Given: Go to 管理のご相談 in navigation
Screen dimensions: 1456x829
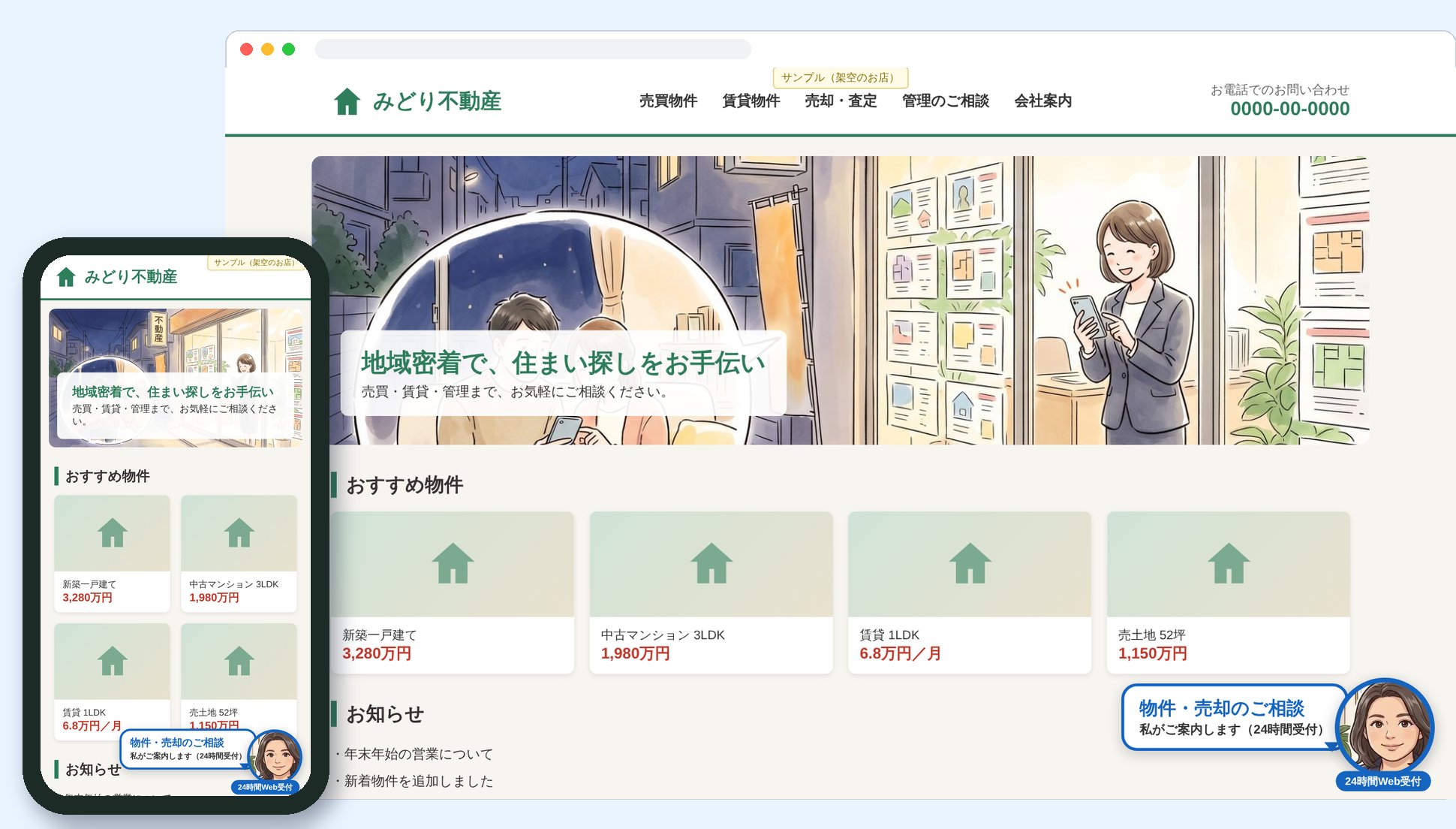Looking at the screenshot, I should (946, 101).
